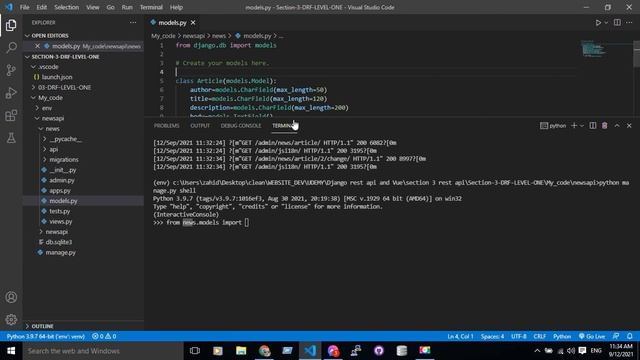Open views.py in the explorer

(x=60, y=222)
